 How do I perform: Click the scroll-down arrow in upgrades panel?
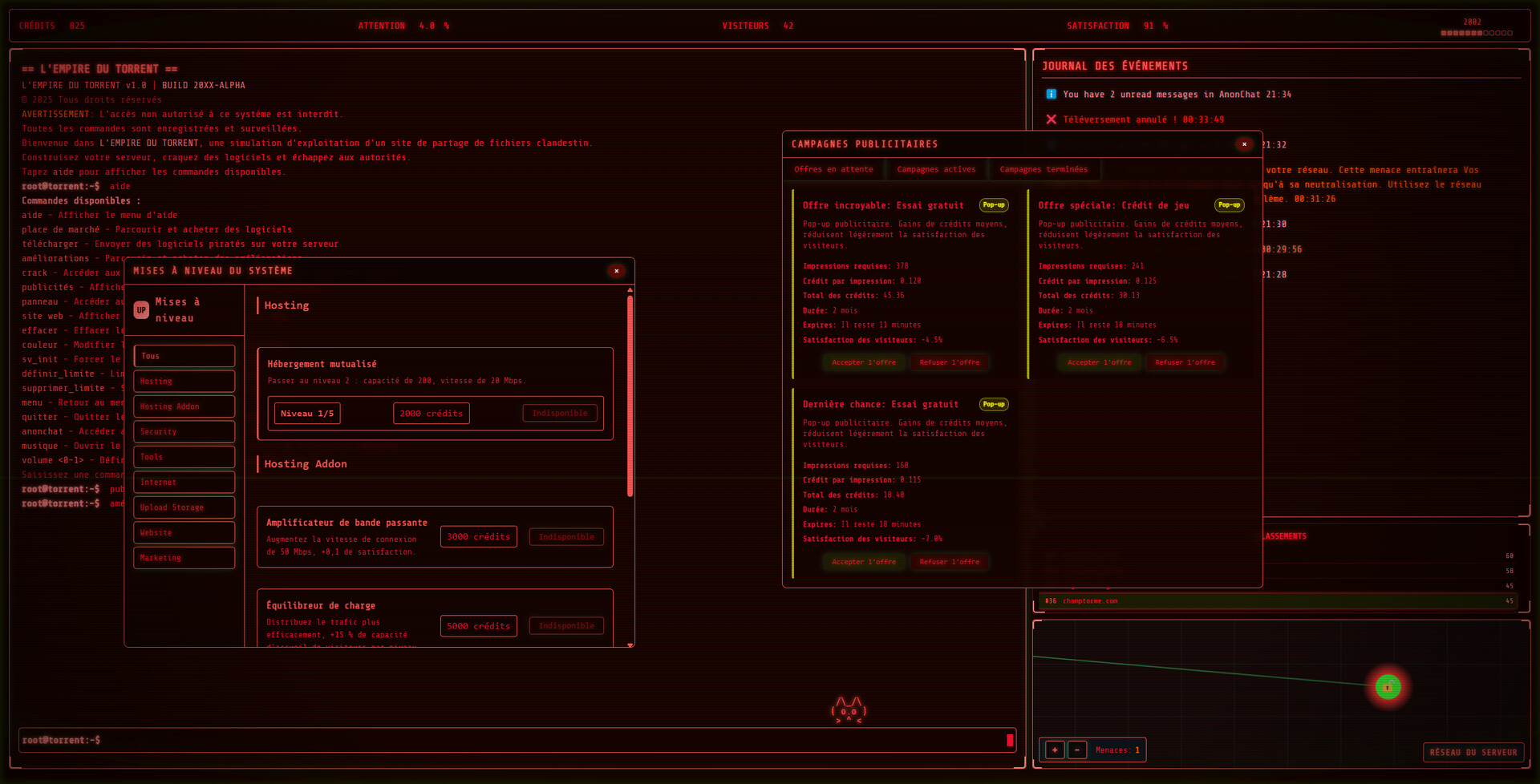(630, 645)
